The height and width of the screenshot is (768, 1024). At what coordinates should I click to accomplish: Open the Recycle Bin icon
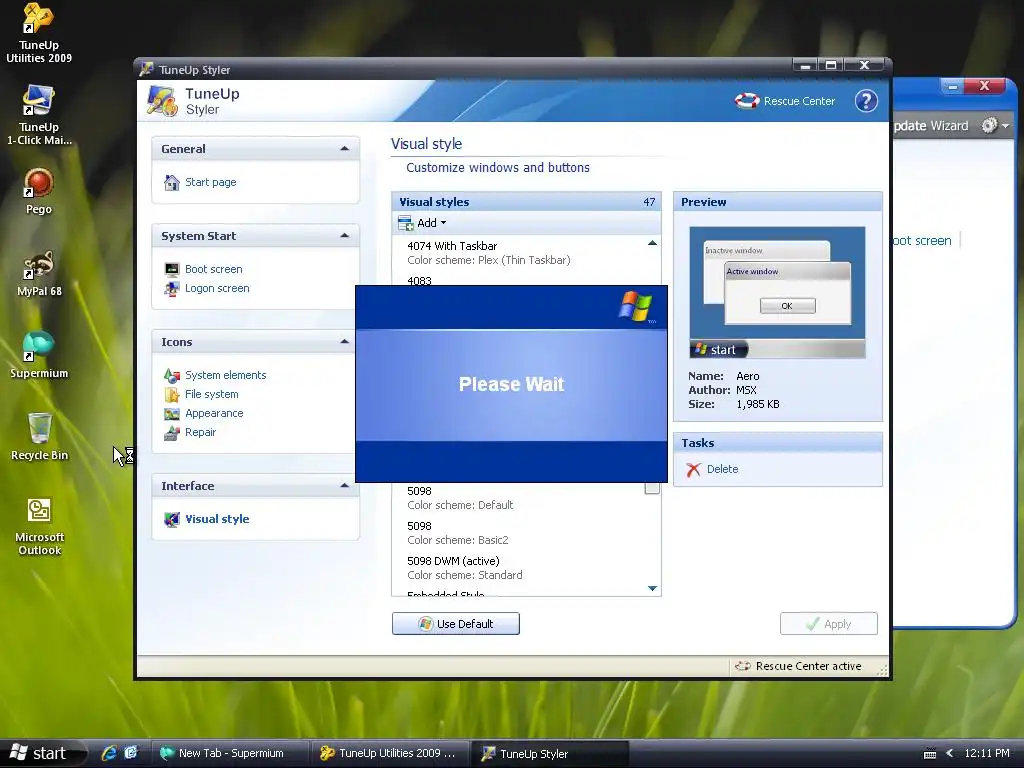coord(39,437)
